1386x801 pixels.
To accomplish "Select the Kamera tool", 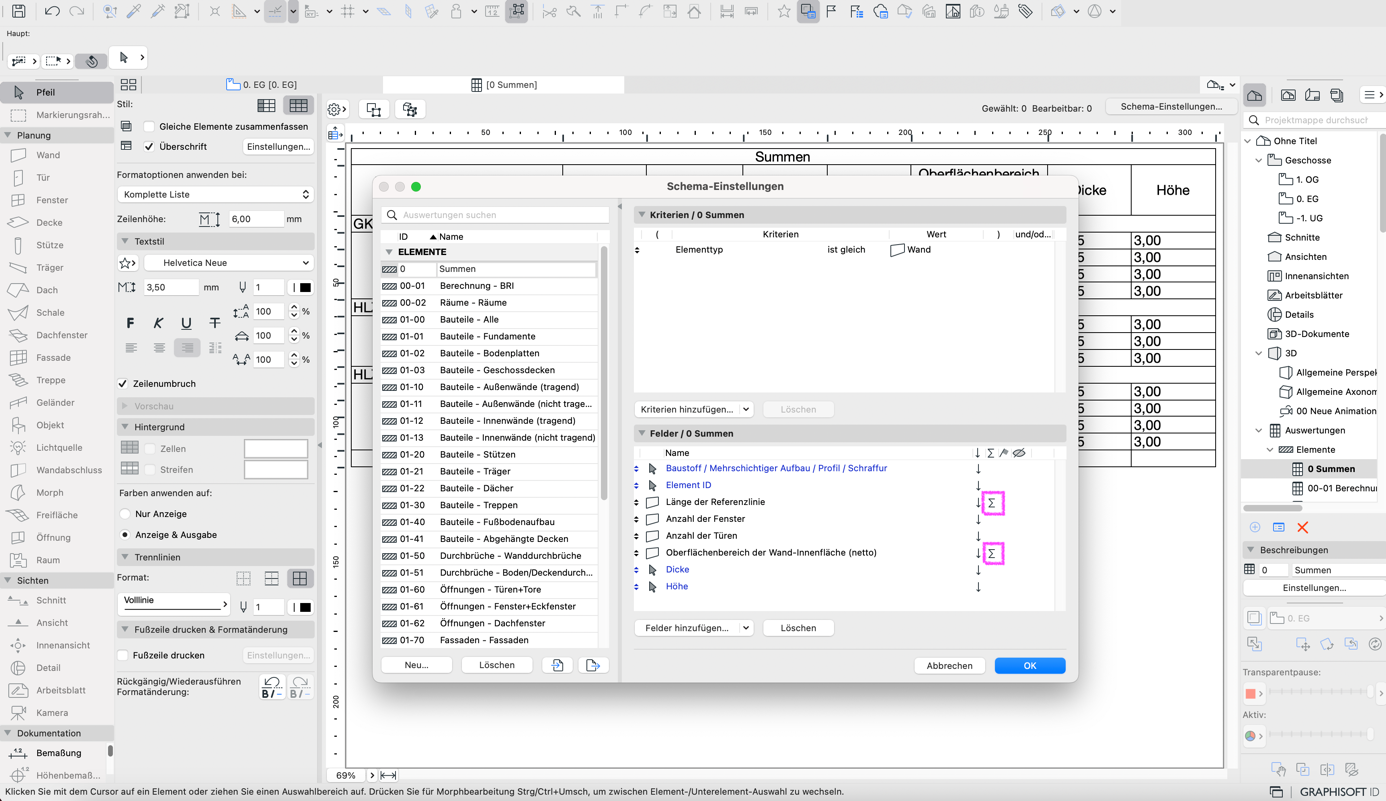I will coord(52,713).
